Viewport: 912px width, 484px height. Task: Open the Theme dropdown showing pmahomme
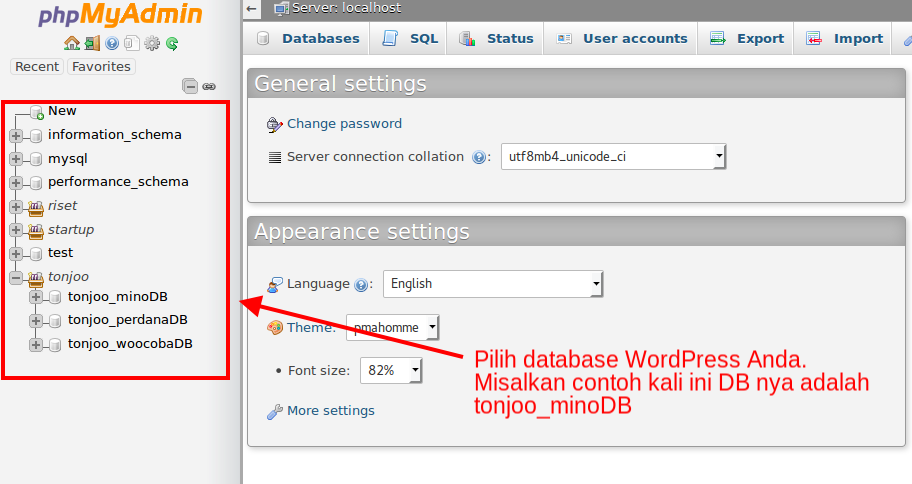coord(393,328)
